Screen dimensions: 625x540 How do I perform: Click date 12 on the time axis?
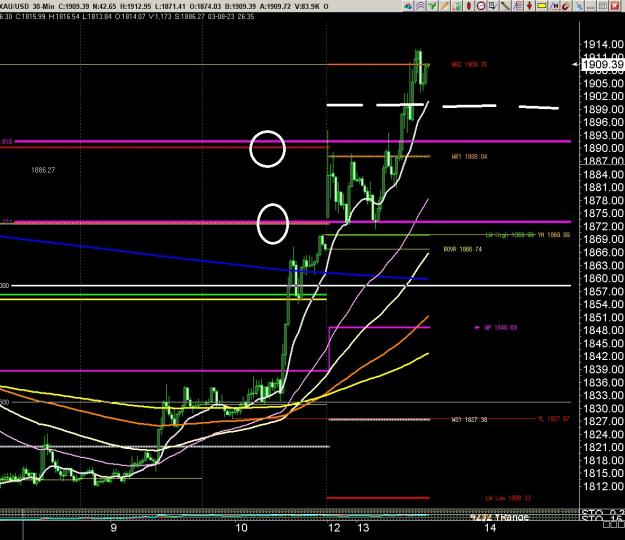tap(334, 528)
